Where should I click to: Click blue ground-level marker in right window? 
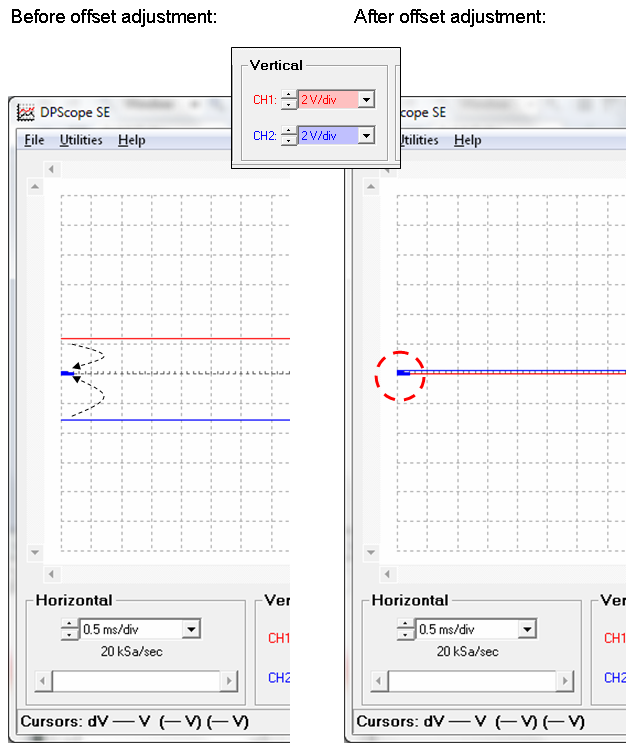click(x=403, y=373)
